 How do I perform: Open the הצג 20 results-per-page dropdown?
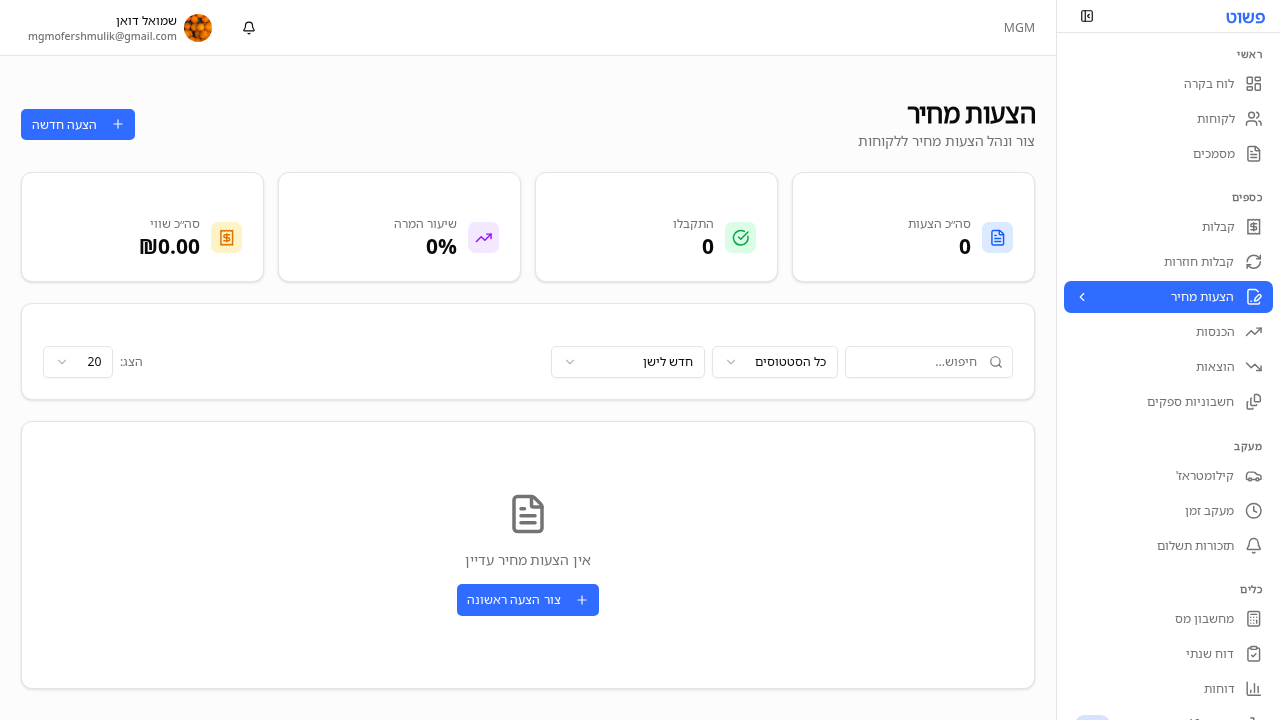[78, 362]
